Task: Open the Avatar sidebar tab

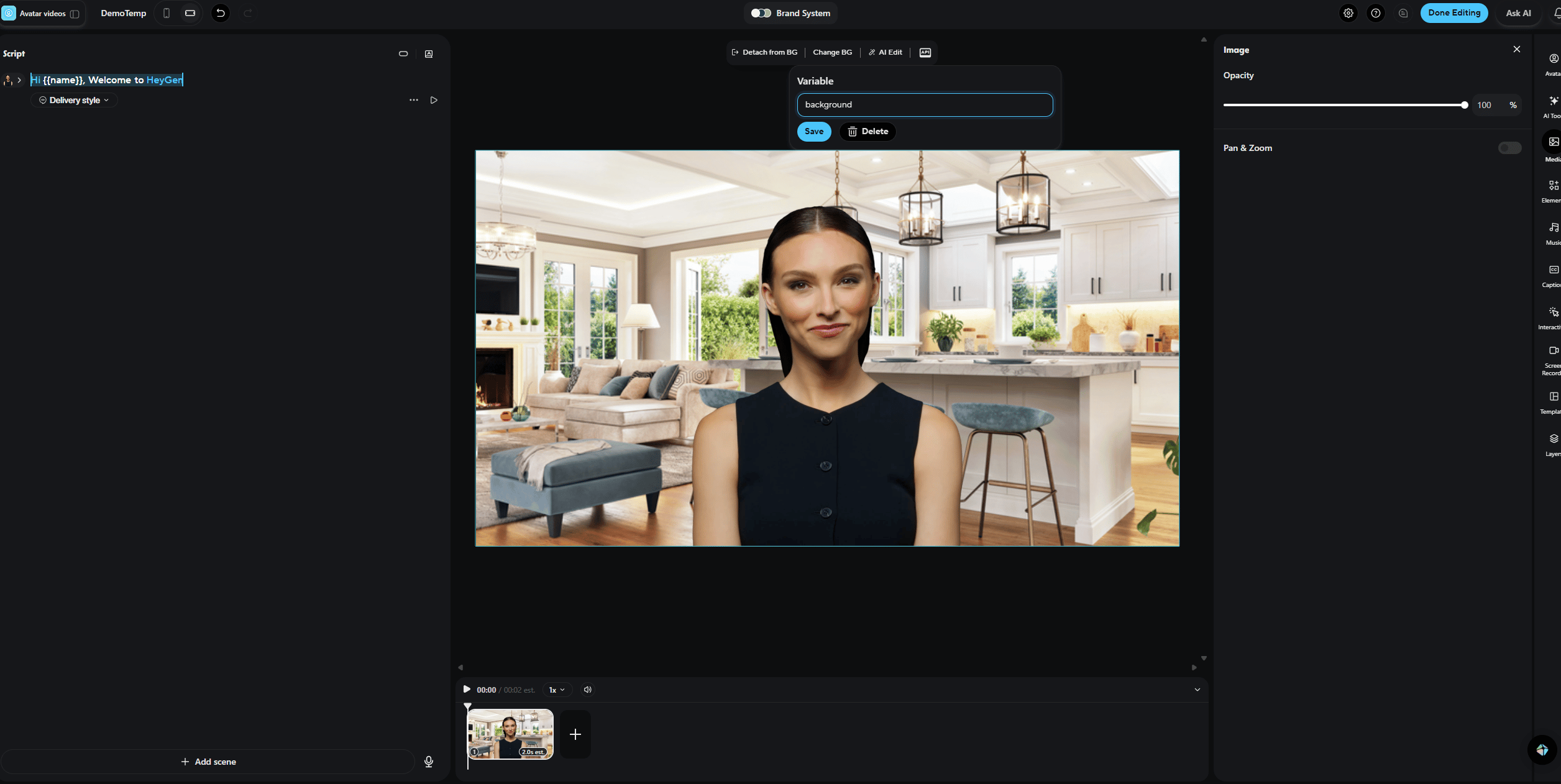Action: click(1552, 65)
